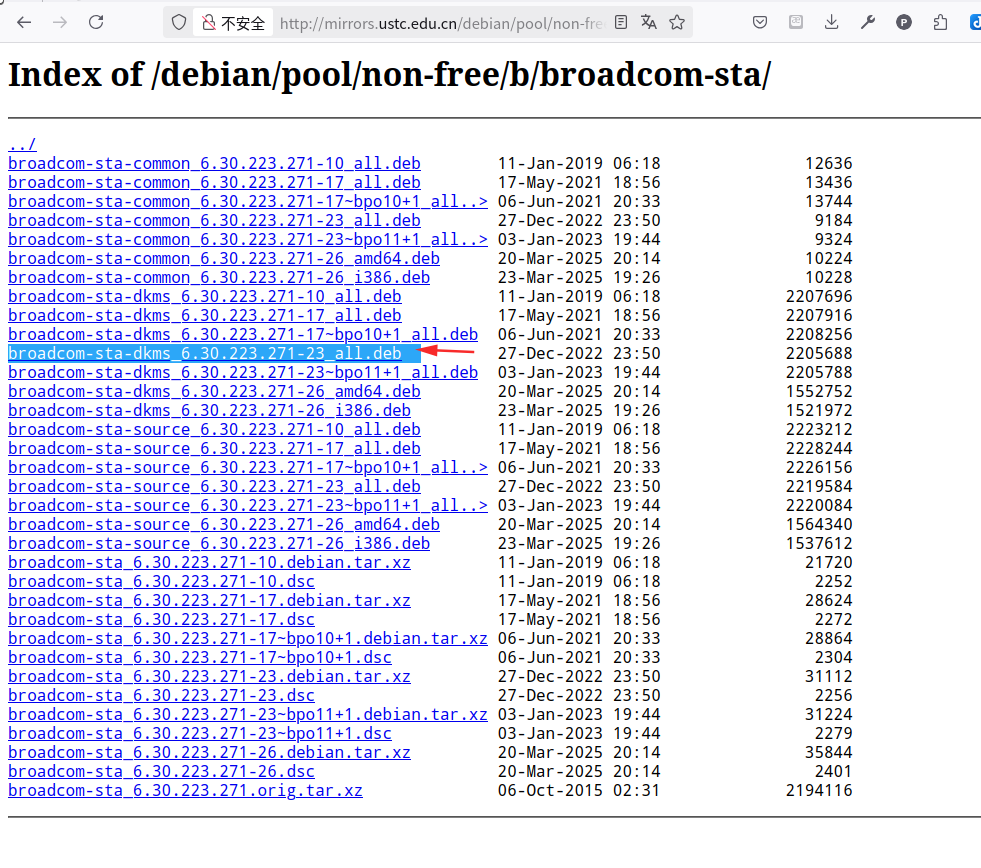
Task: Reload the page with the refresh icon
Action: pyautogui.click(x=96, y=23)
